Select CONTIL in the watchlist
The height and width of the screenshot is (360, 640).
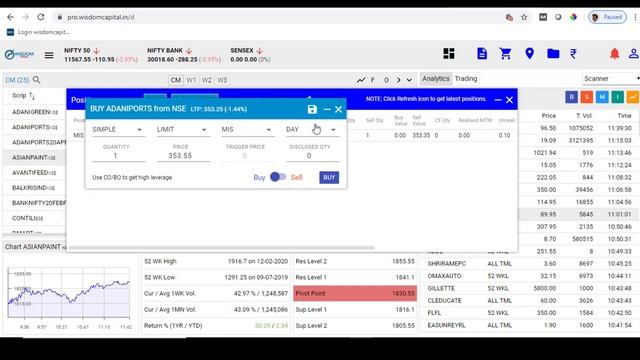tap(35, 218)
